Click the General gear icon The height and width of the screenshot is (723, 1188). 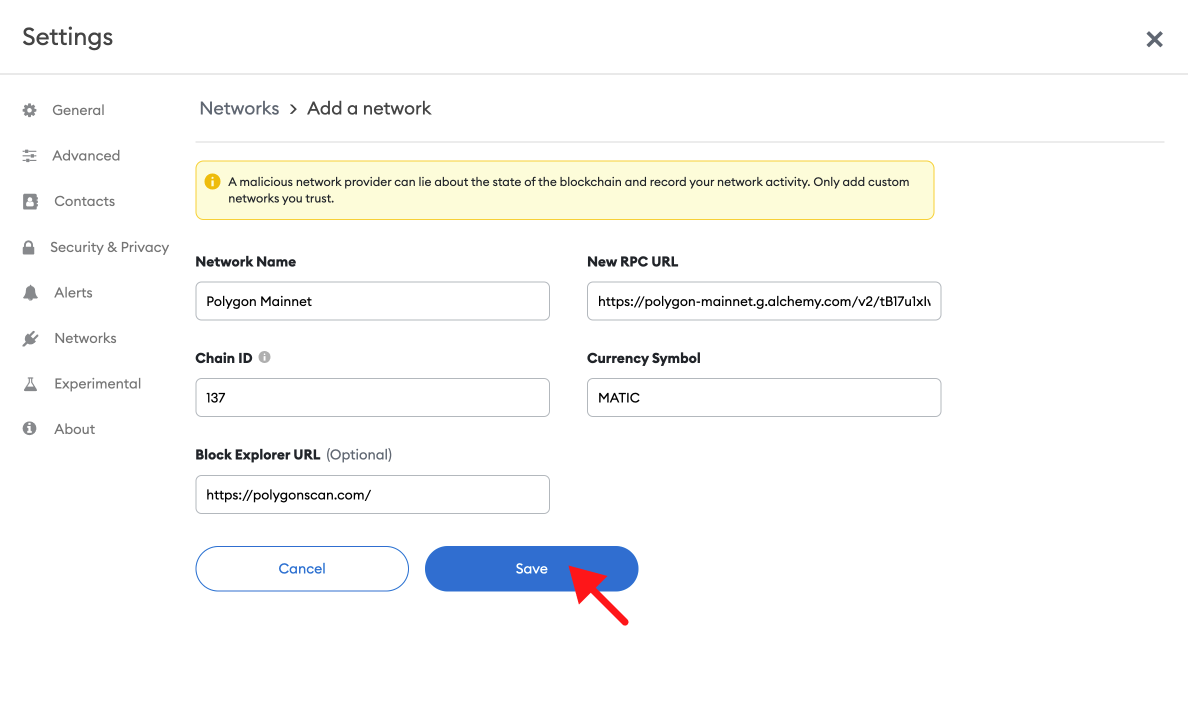30,111
